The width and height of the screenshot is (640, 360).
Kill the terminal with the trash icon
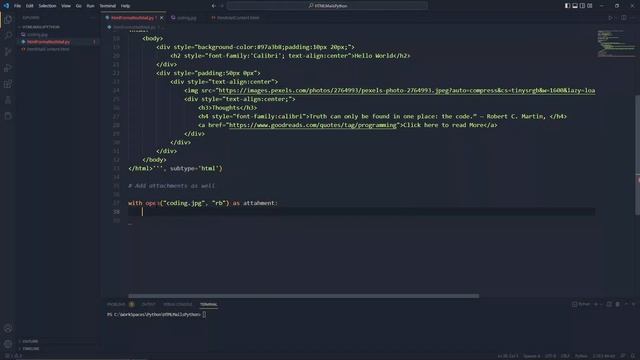[x=617, y=304]
